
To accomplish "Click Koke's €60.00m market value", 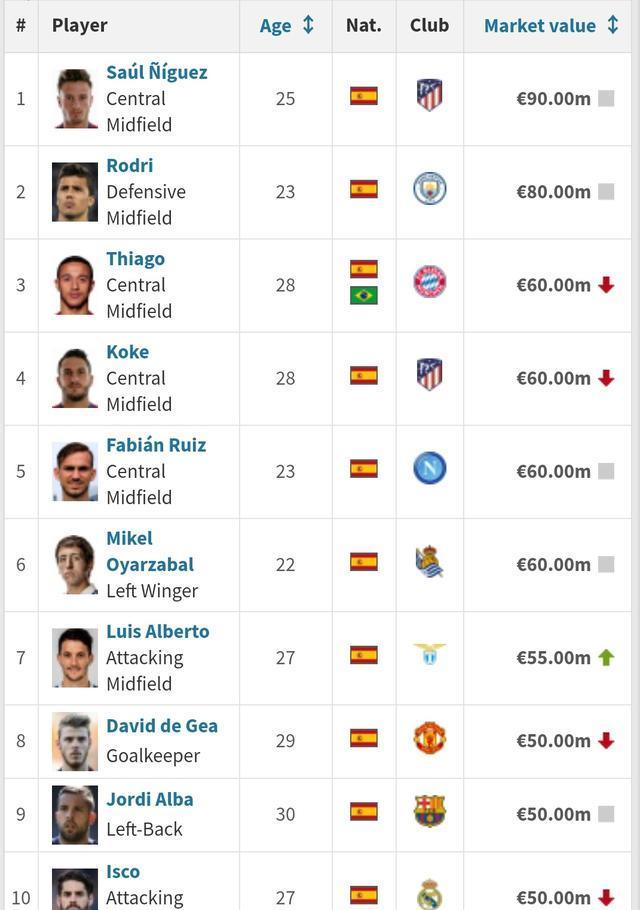I will click(554, 378).
